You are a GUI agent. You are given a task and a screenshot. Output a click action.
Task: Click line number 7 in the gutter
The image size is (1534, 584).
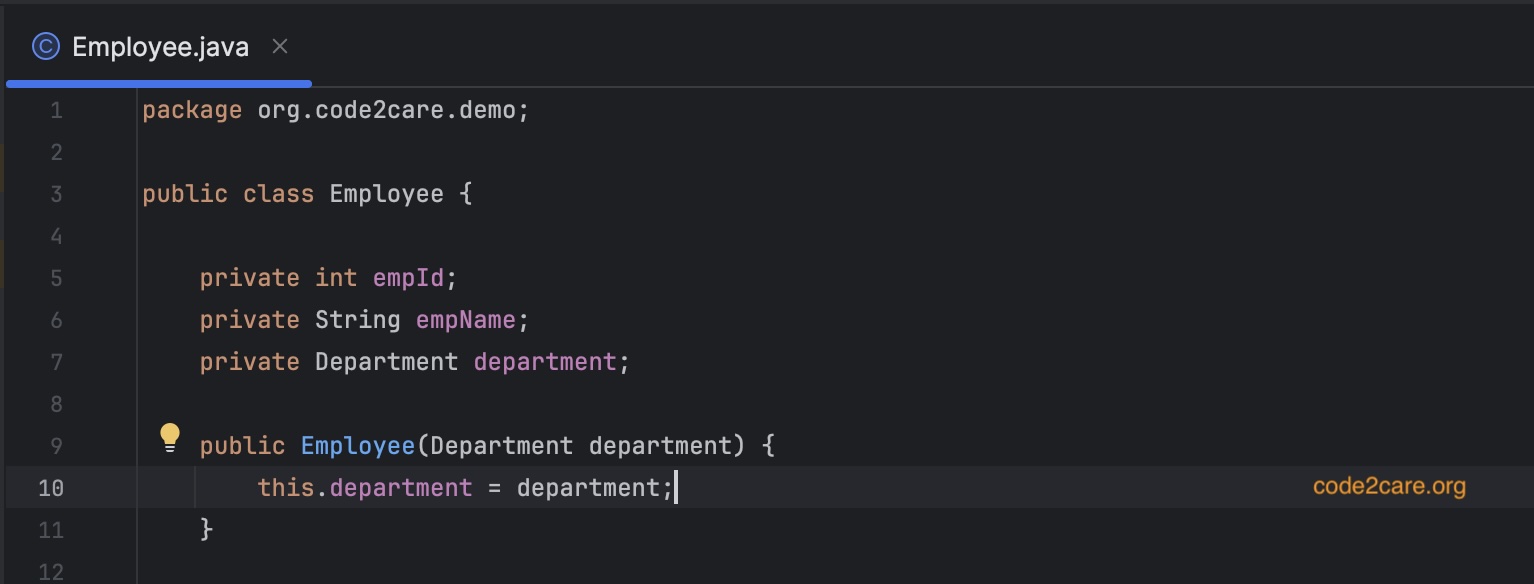tap(56, 362)
